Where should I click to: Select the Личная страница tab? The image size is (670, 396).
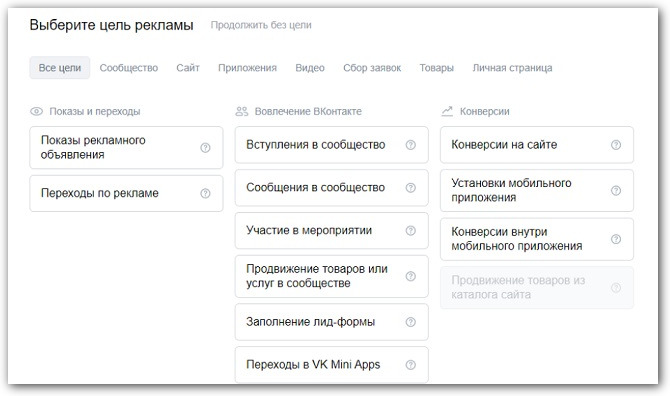(x=512, y=68)
